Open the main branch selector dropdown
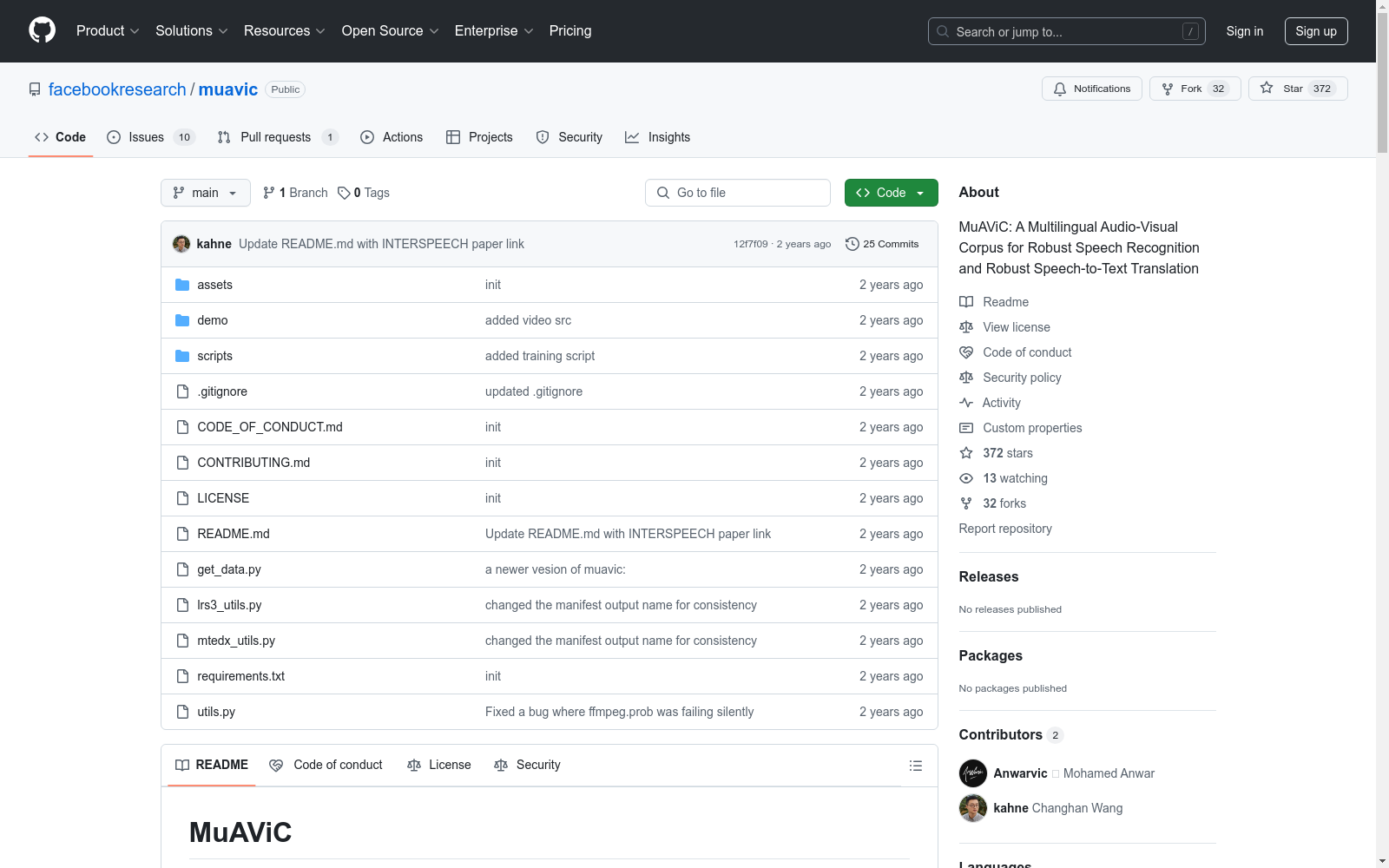1389x868 pixels. [x=206, y=193]
